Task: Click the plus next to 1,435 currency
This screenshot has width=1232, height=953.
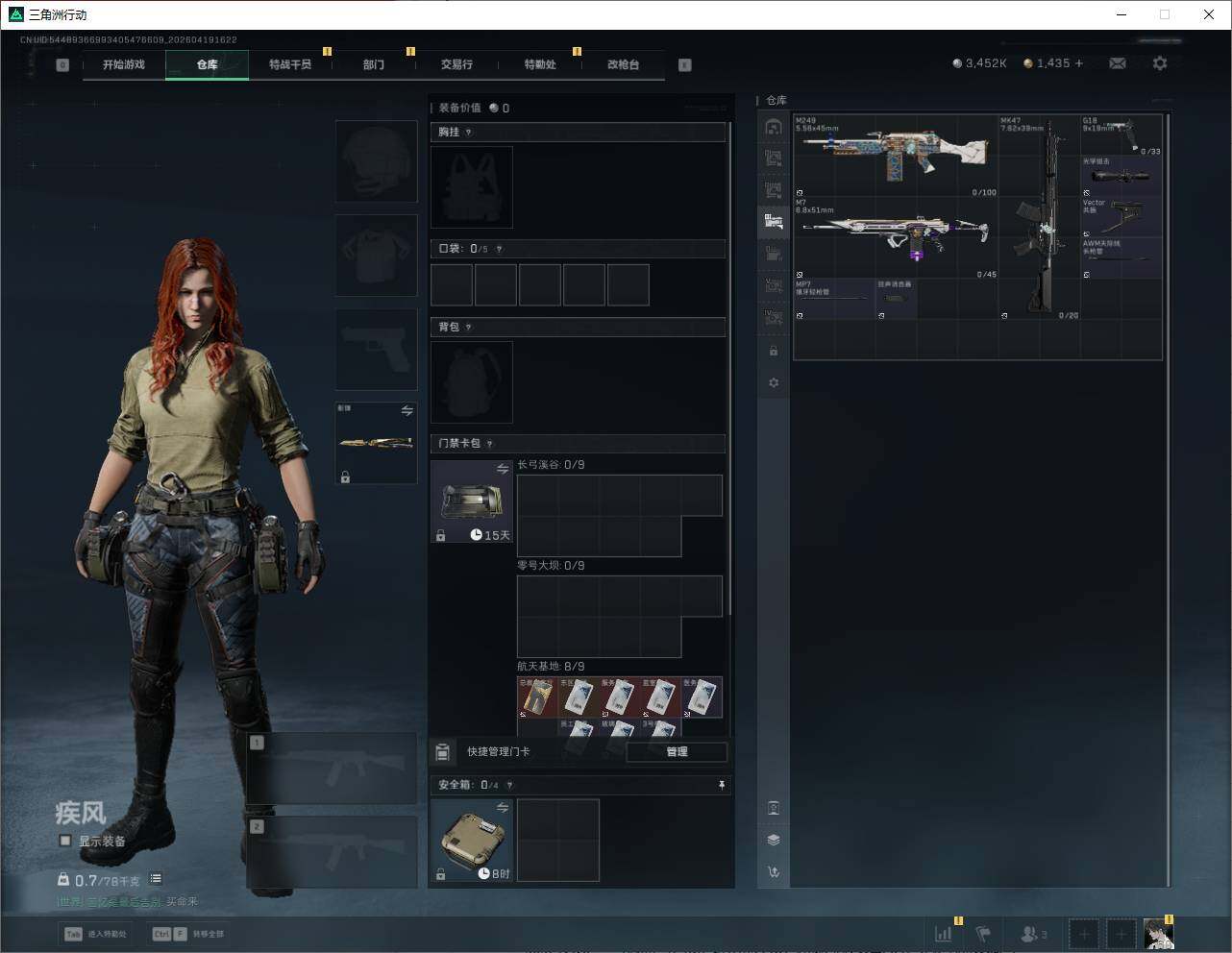Action: 1079,63
